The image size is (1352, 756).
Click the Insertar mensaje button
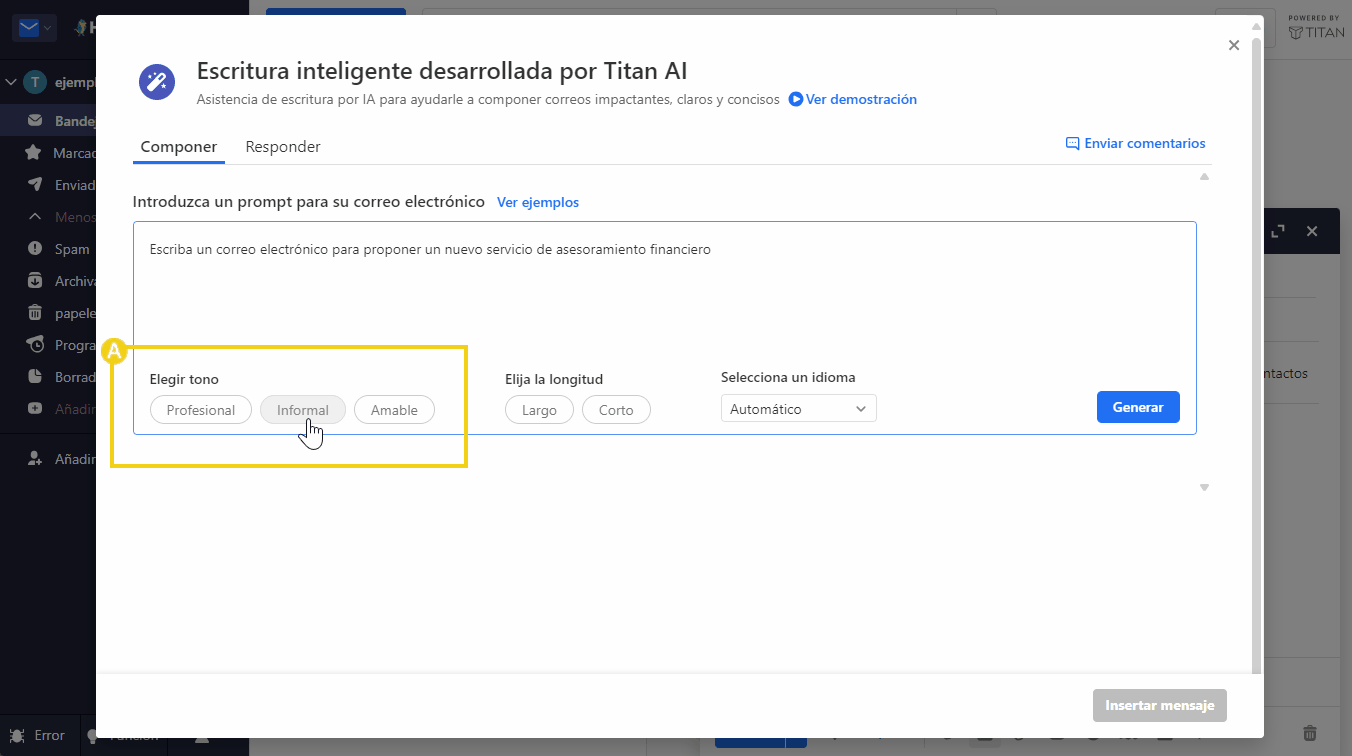tap(1160, 705)
